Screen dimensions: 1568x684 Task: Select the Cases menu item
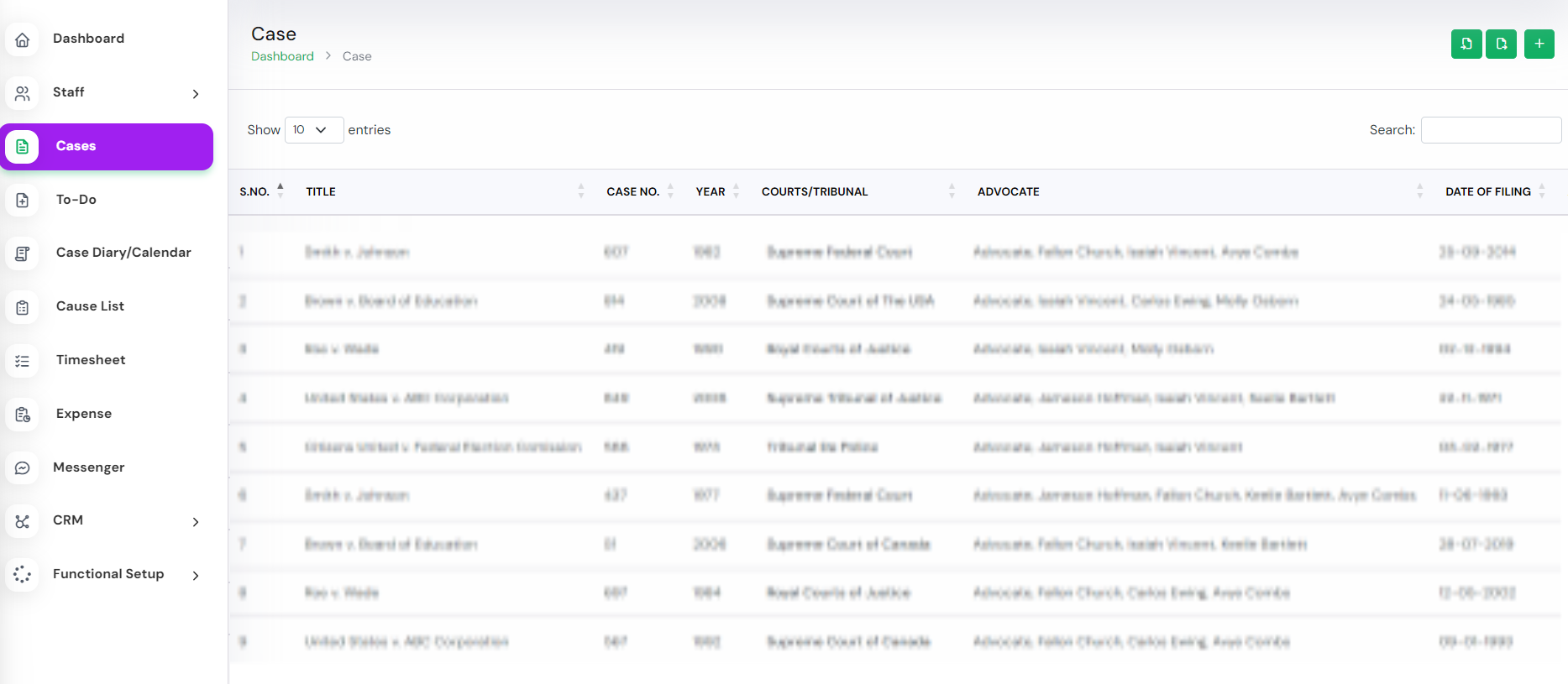(76, 146)
